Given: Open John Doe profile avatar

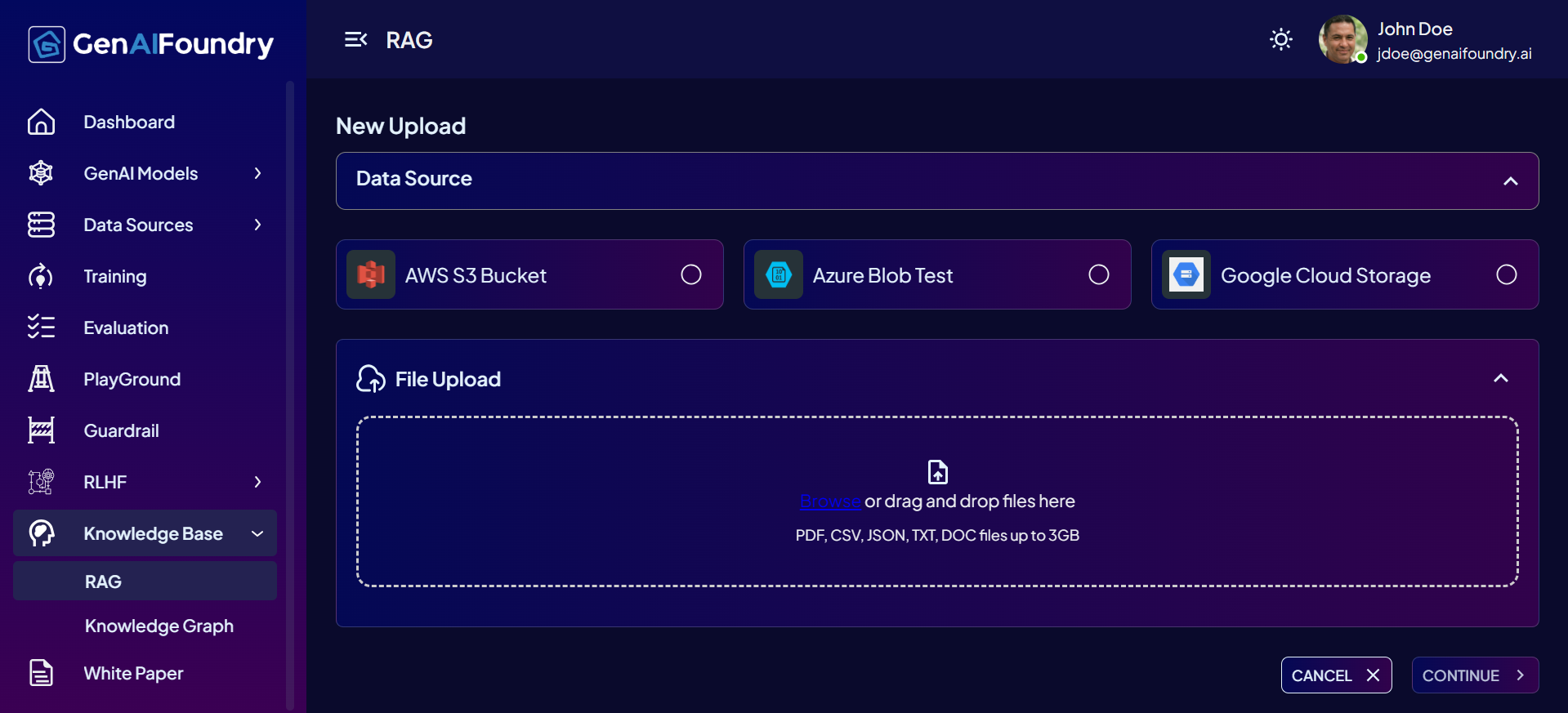Looking at the screenshot, I should pos(1342,39).
